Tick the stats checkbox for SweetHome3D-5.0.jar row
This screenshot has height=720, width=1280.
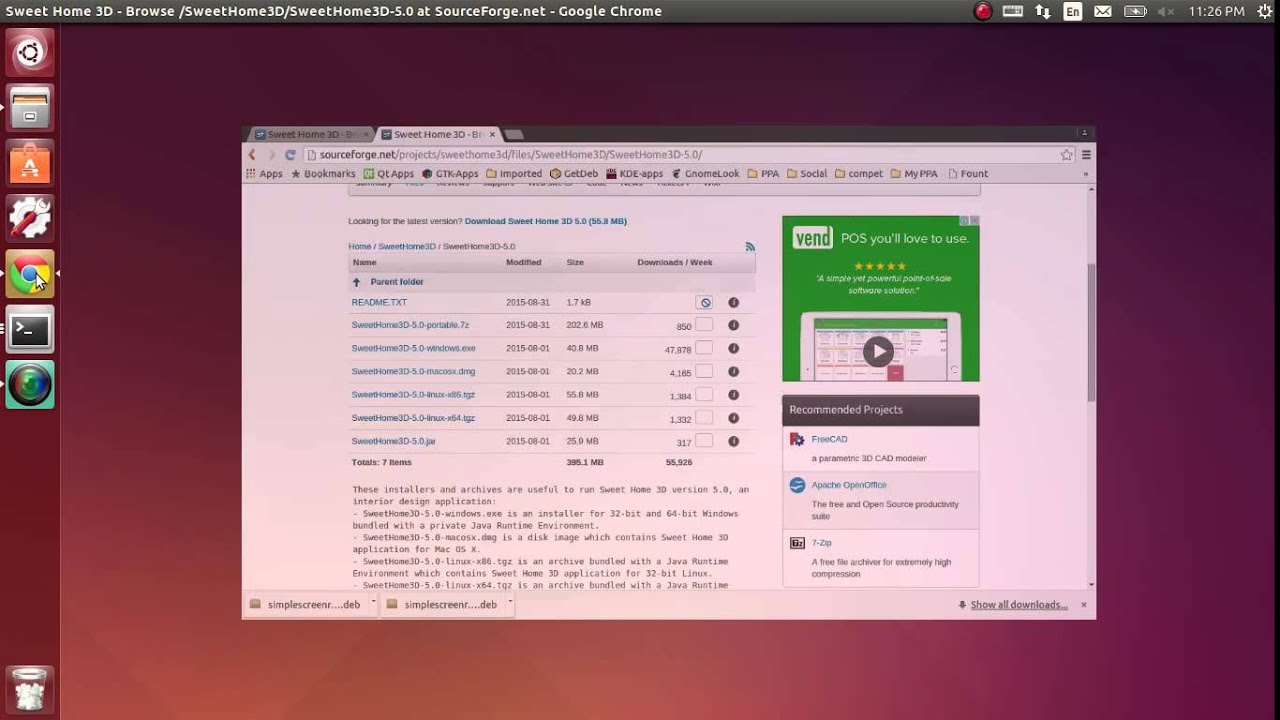704,441
